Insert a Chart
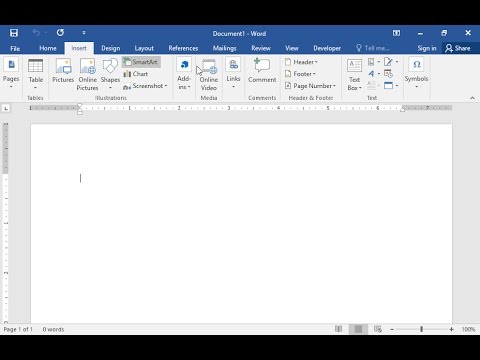 pyautogui.click(x=136, y=74)
